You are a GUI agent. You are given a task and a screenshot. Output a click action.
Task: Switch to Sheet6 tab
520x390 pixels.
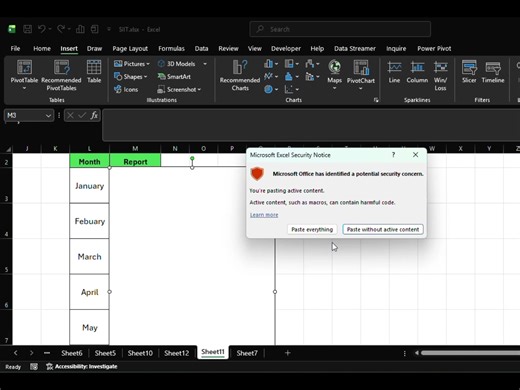(72, 353)
